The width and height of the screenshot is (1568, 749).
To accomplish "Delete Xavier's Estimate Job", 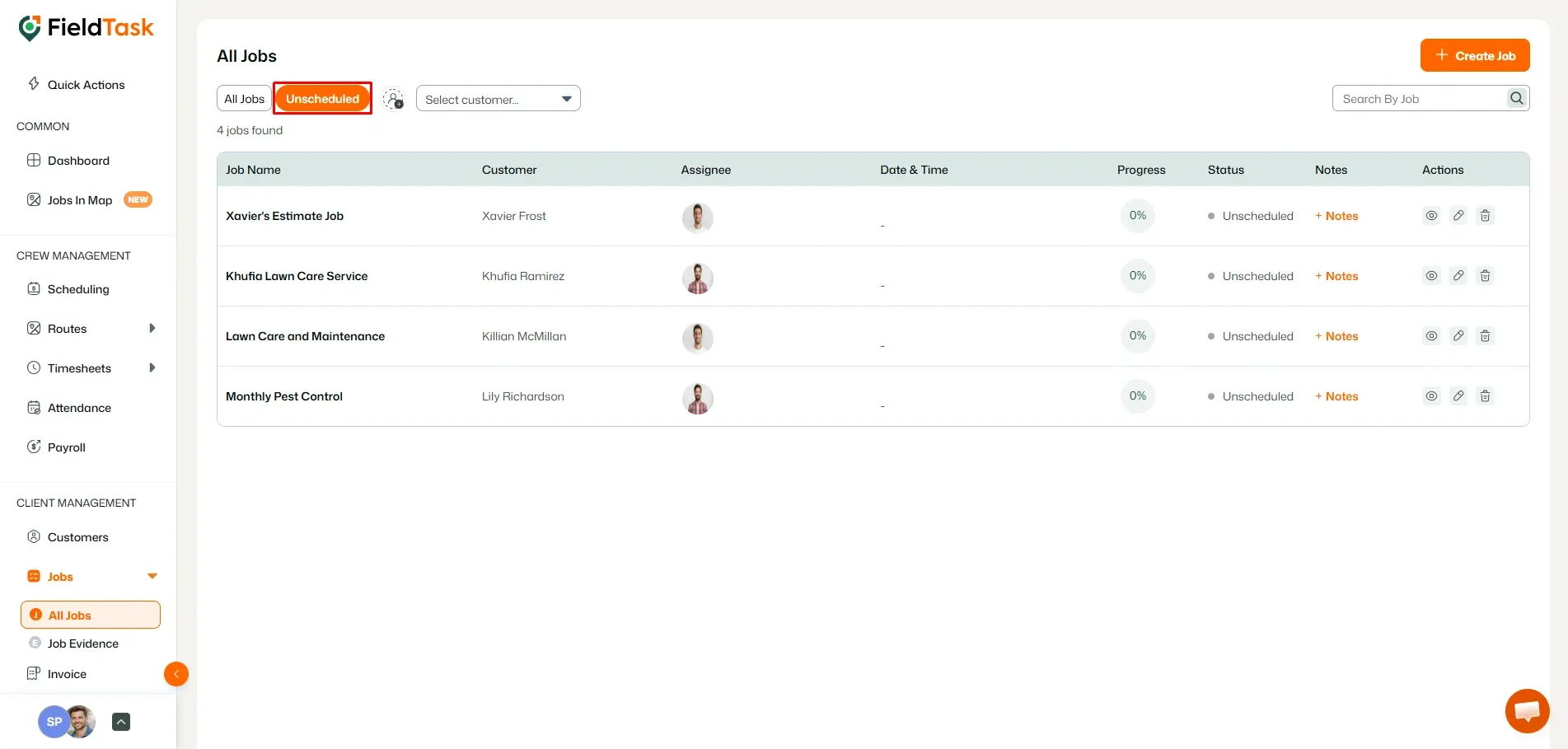I will pos(1485,216).
